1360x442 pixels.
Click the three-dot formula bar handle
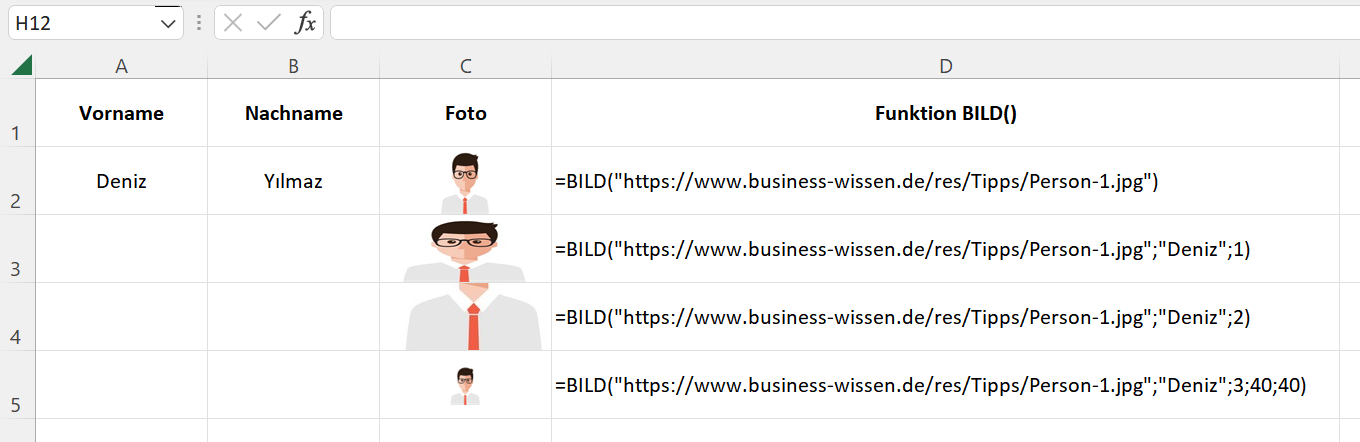point(199,23)
